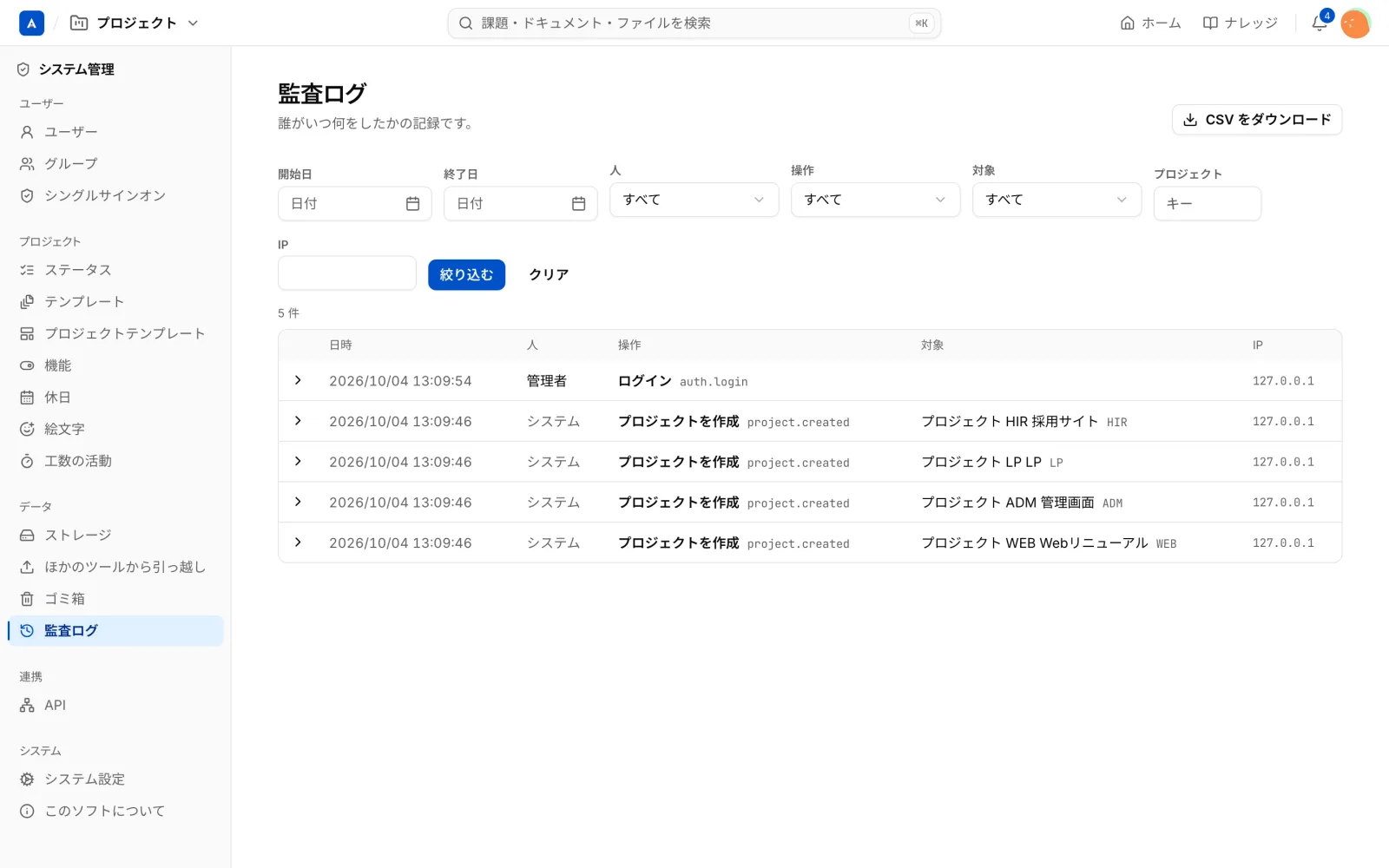Open ほかのツールから引っ越し page
Viewport: 1389px width, 868px height.
coord(115,567)
